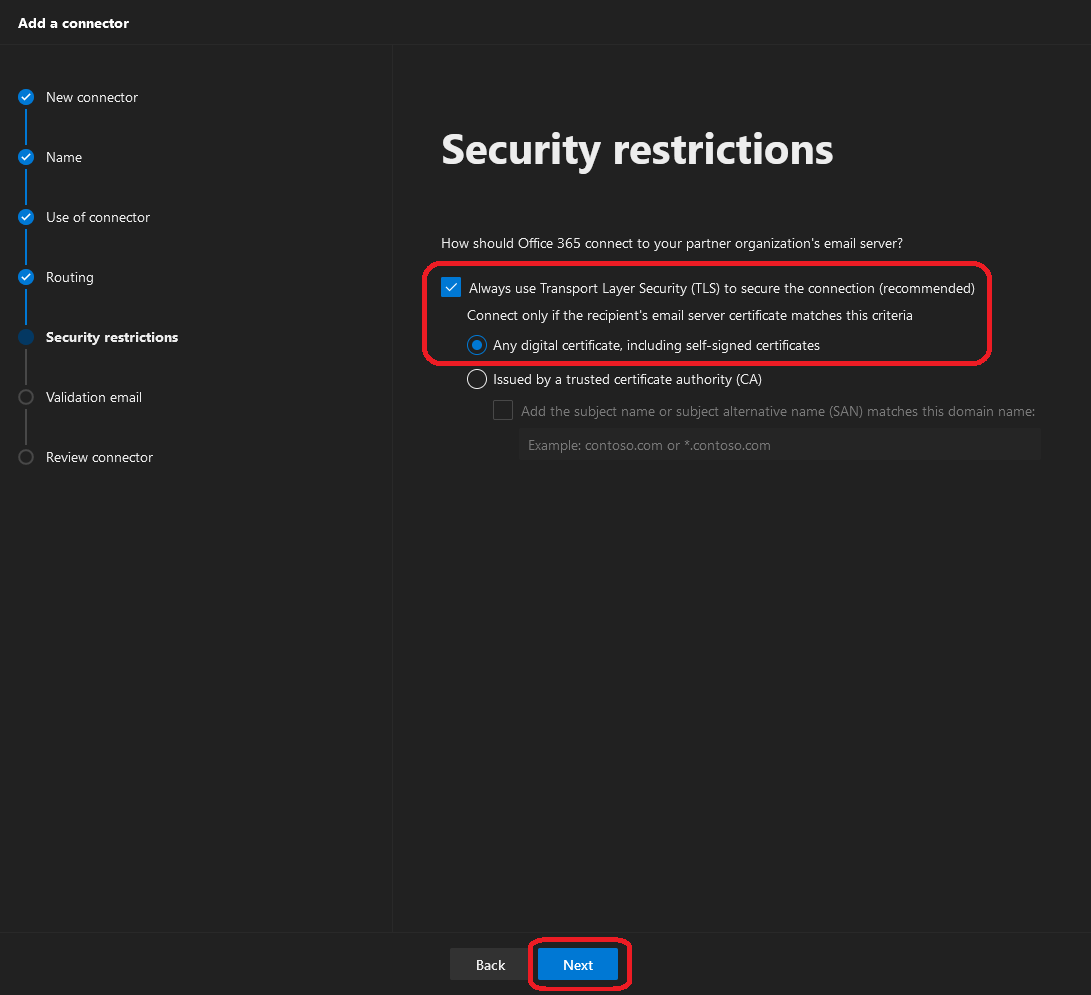Click the Use of connector checkmark icon
This screenshot has height=995, width=1091.
coord(26,217)
